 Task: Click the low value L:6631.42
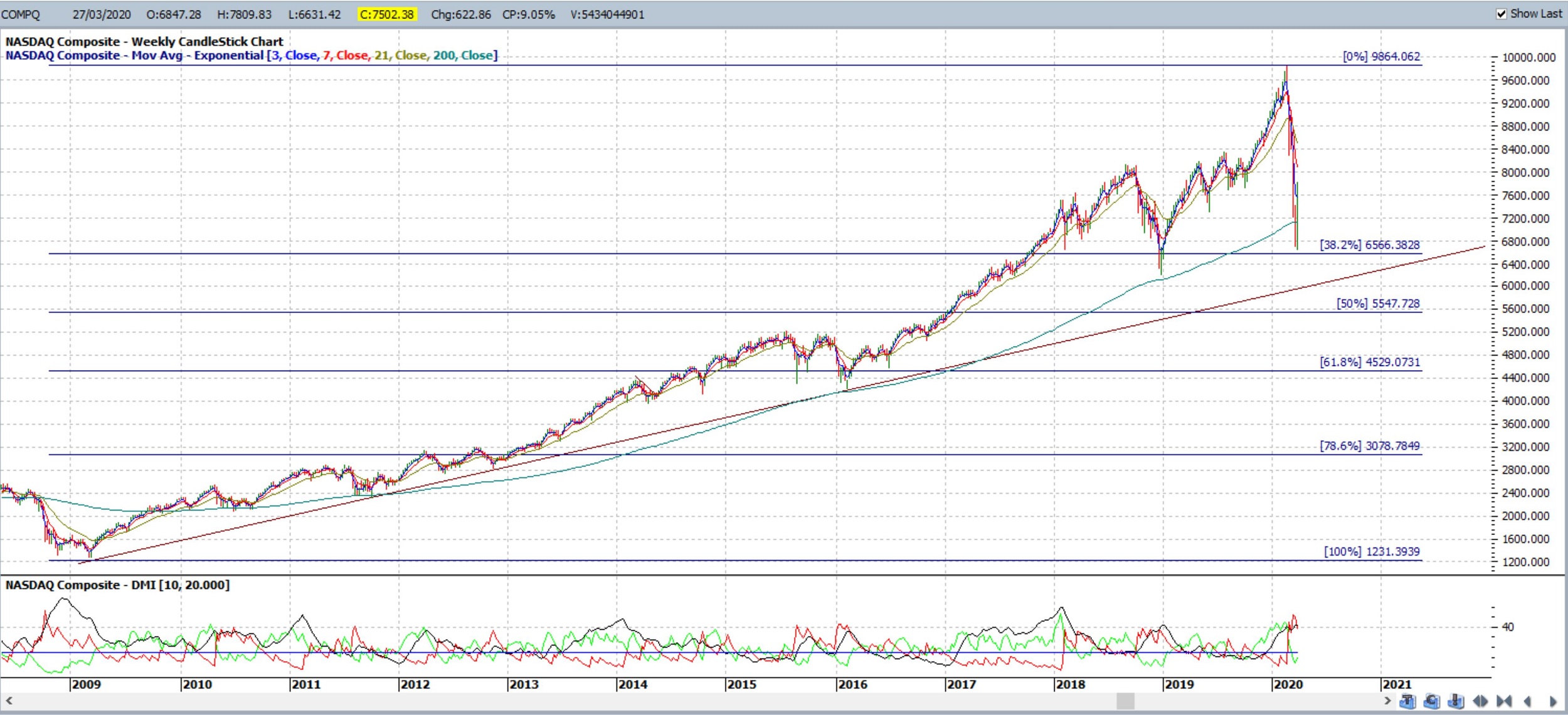click(x=315, y=14)
